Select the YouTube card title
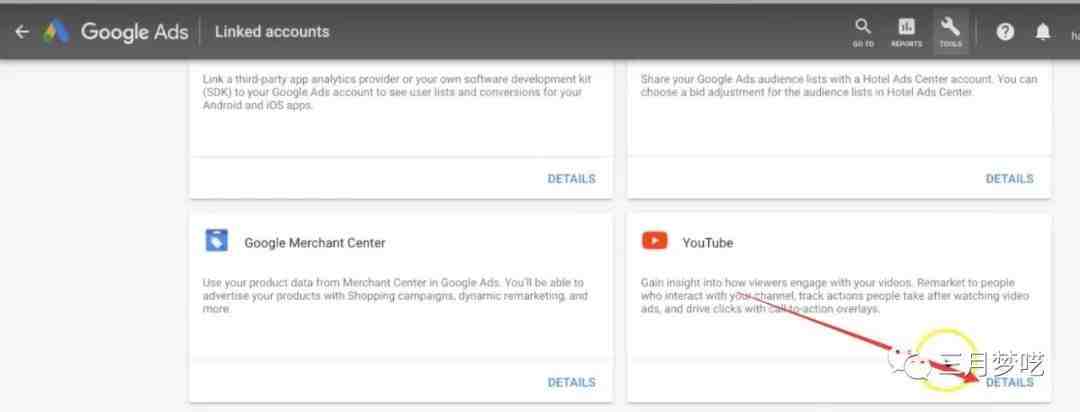Screen dimensions: 1080x412 tap(707, 243)
